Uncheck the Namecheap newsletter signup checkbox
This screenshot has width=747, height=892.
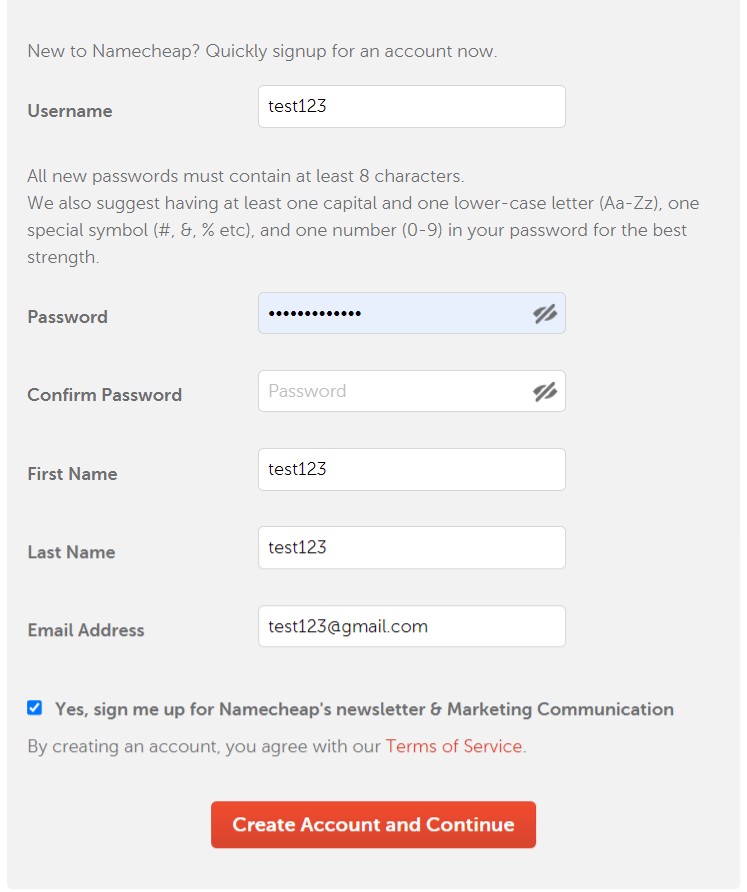pos(35,708)
